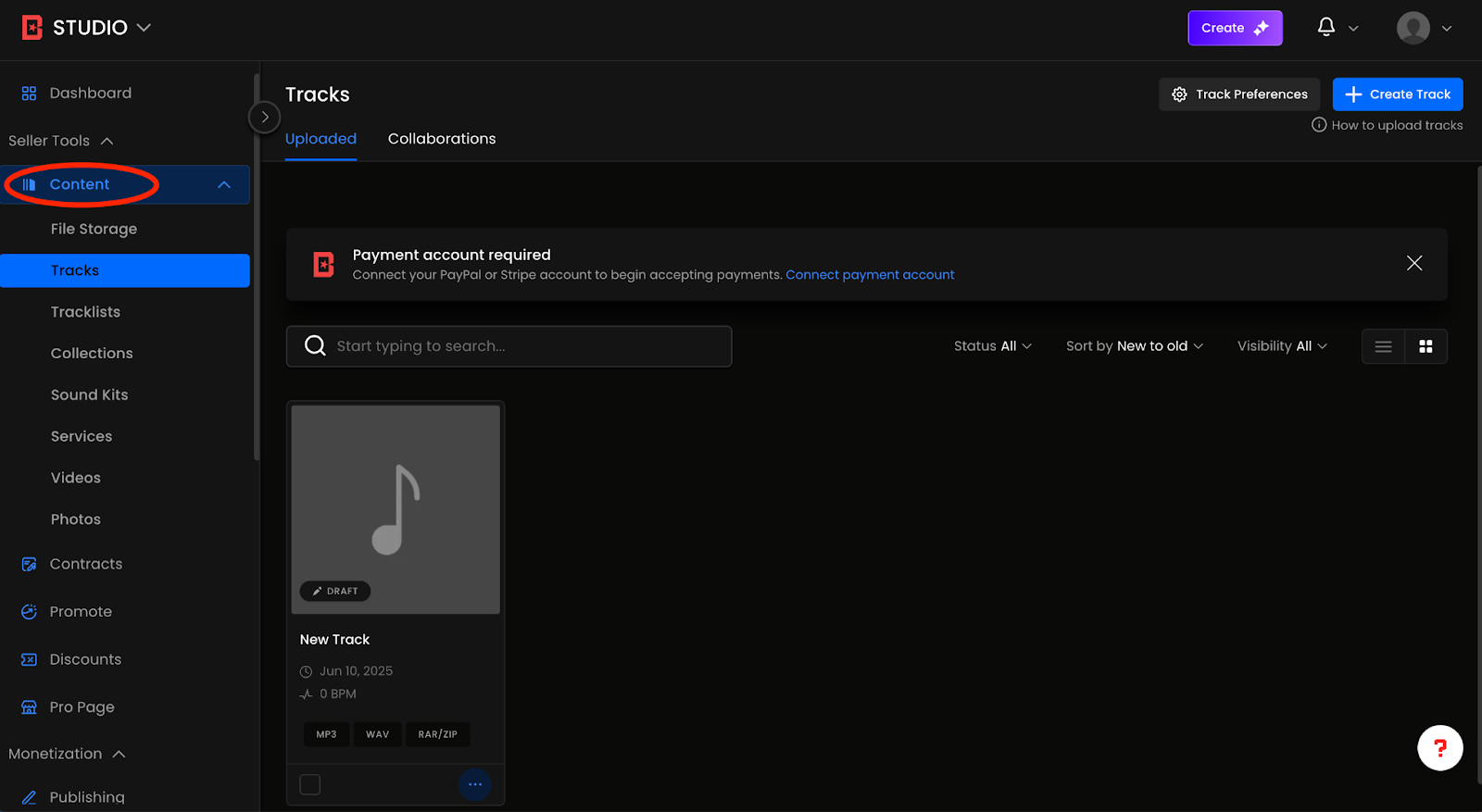Open the notifications bell icon

pyautogui.click(x=1326, y=27)
